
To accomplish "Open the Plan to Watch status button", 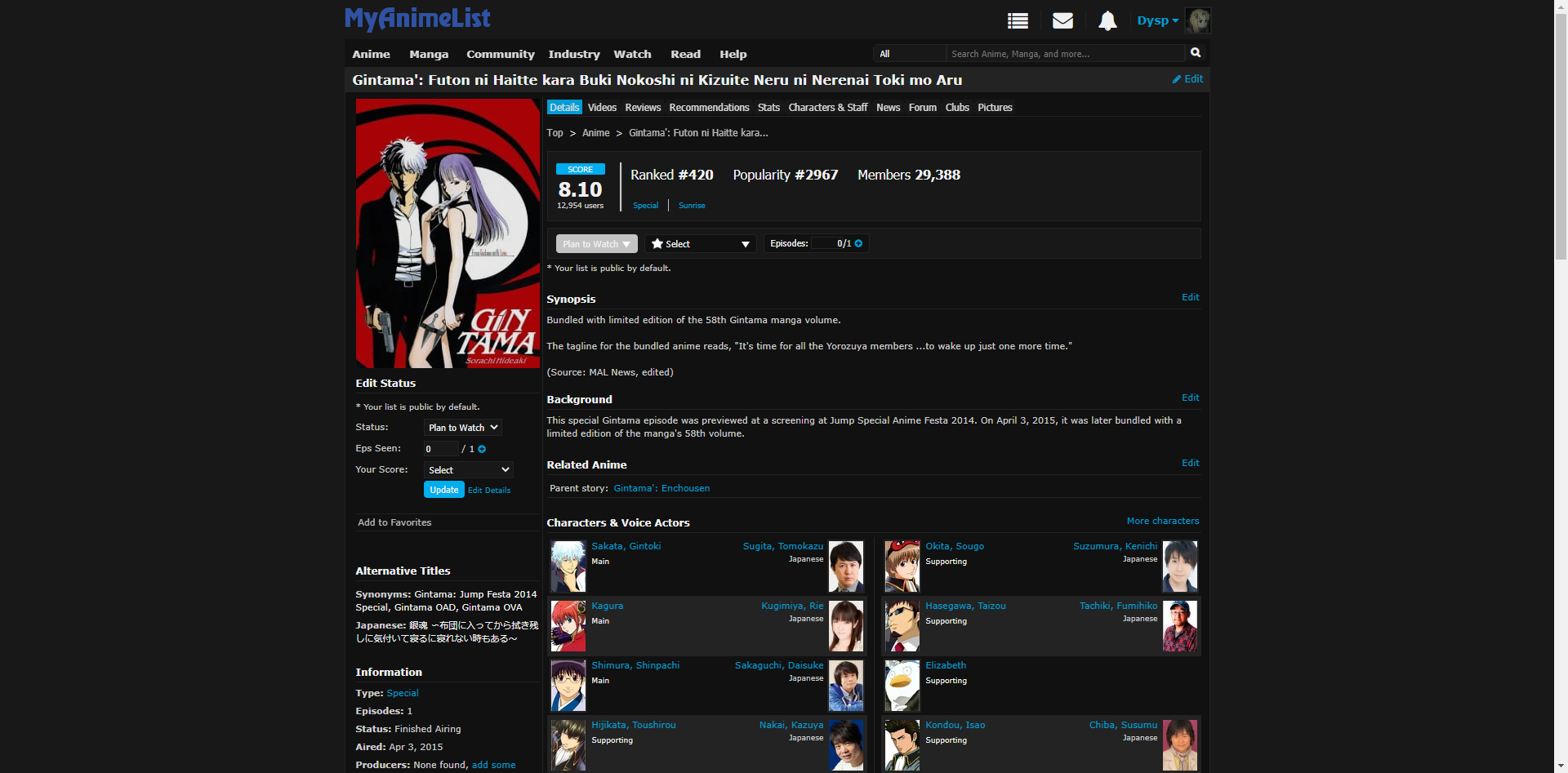I will pos(596,244).
